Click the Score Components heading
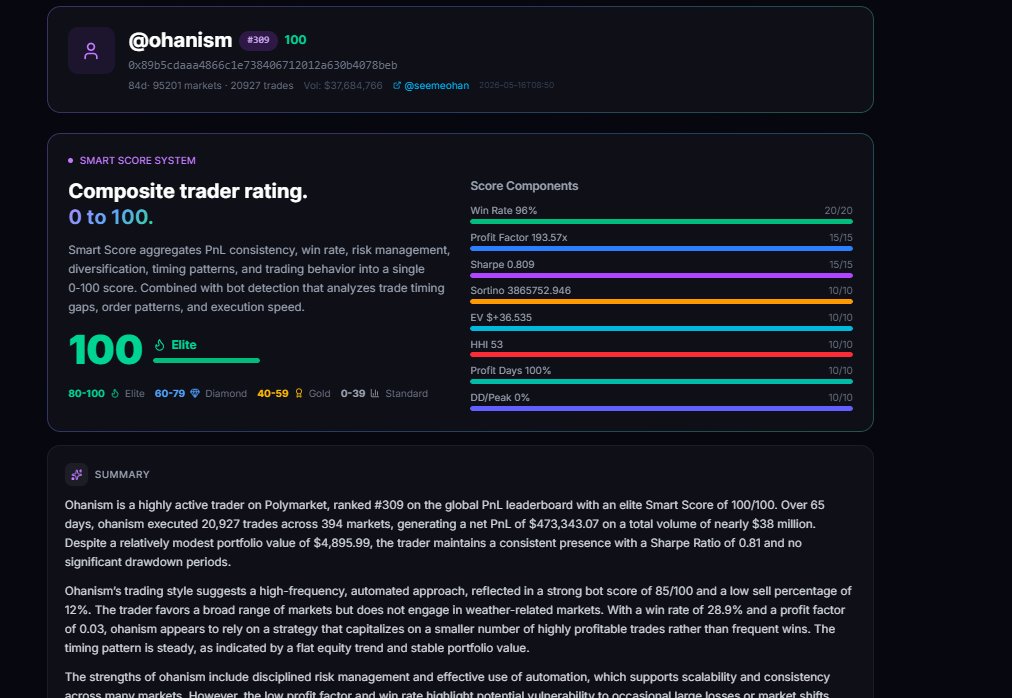 (x=524, y=186)
